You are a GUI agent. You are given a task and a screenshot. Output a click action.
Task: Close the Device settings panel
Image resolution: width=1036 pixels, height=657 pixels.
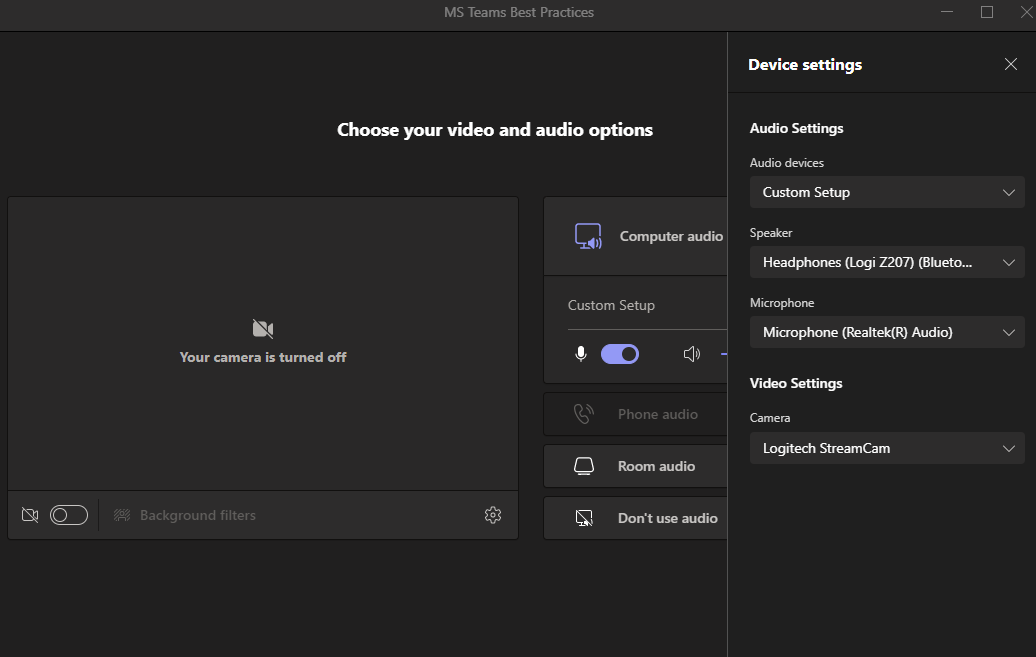[1010, 64]
